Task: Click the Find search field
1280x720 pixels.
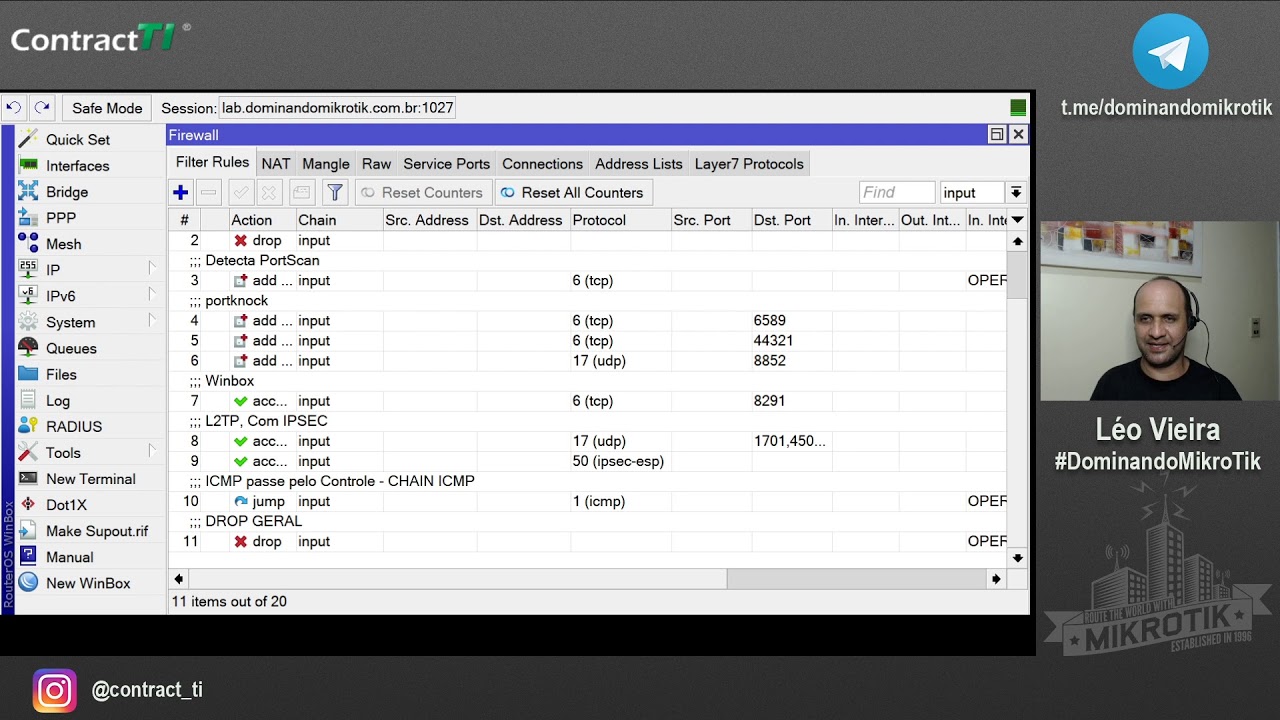Action: tap(897, 193)
